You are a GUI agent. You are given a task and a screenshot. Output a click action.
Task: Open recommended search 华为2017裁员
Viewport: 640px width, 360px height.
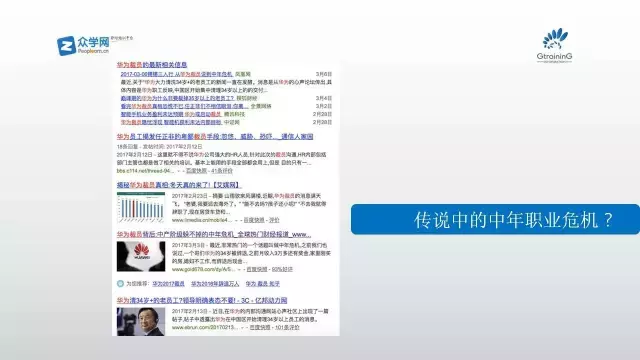pos(169,284)
